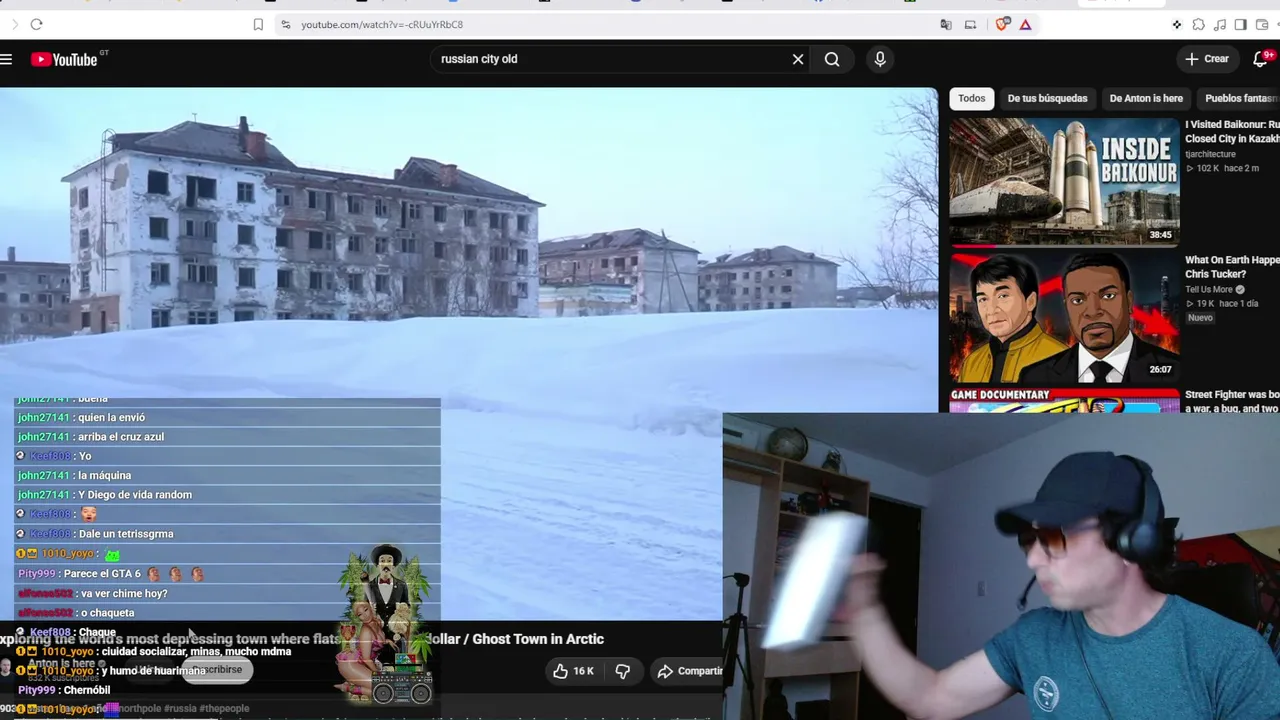Open site settings icon beside the URL
Image resolution: width=1280 pixels, height=720 pixels.
[x=285, y=24]
